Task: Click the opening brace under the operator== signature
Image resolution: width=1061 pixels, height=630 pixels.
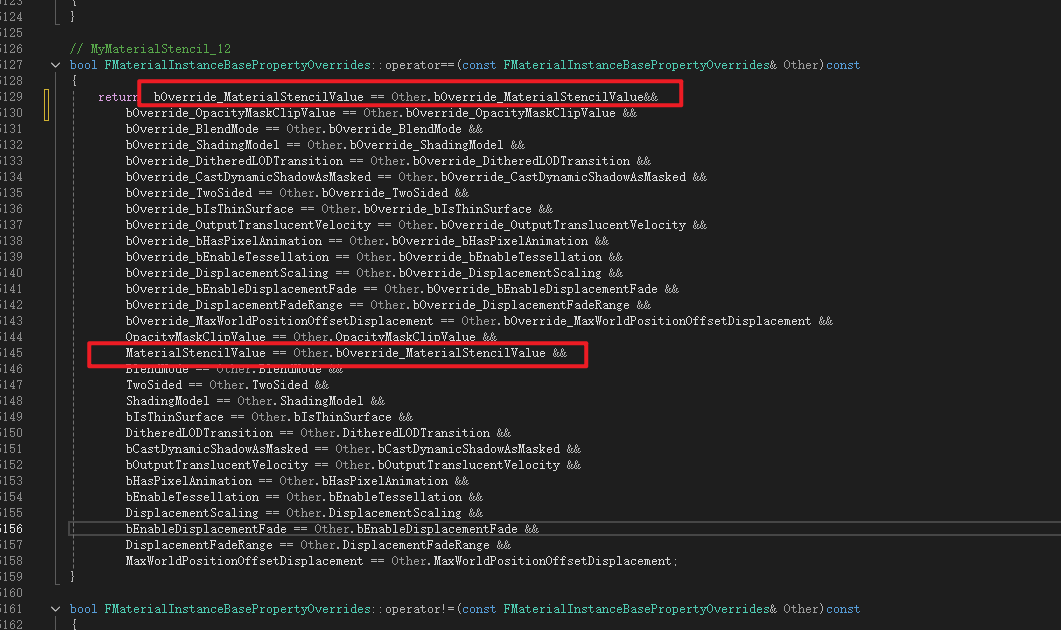Action: pos(73,81)
